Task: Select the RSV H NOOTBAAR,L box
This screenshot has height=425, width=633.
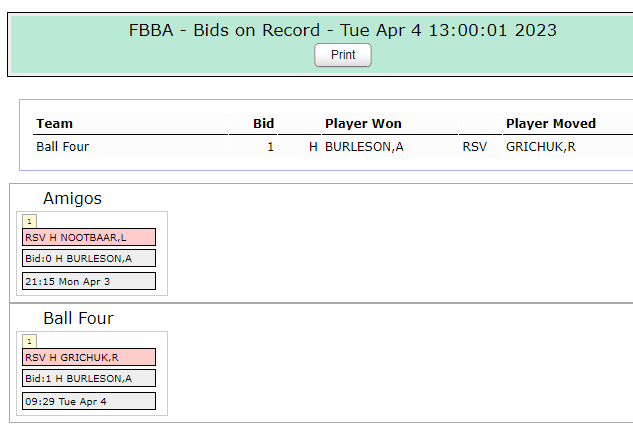Action: tap(89, 237)
